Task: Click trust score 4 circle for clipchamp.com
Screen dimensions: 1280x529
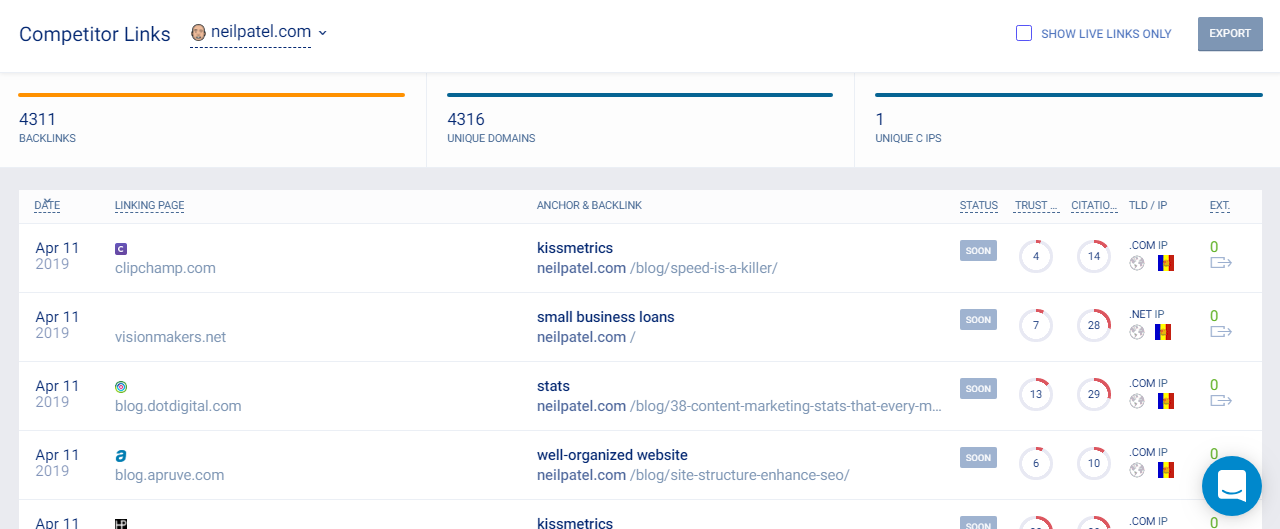Action: (x=1036, y=256)
